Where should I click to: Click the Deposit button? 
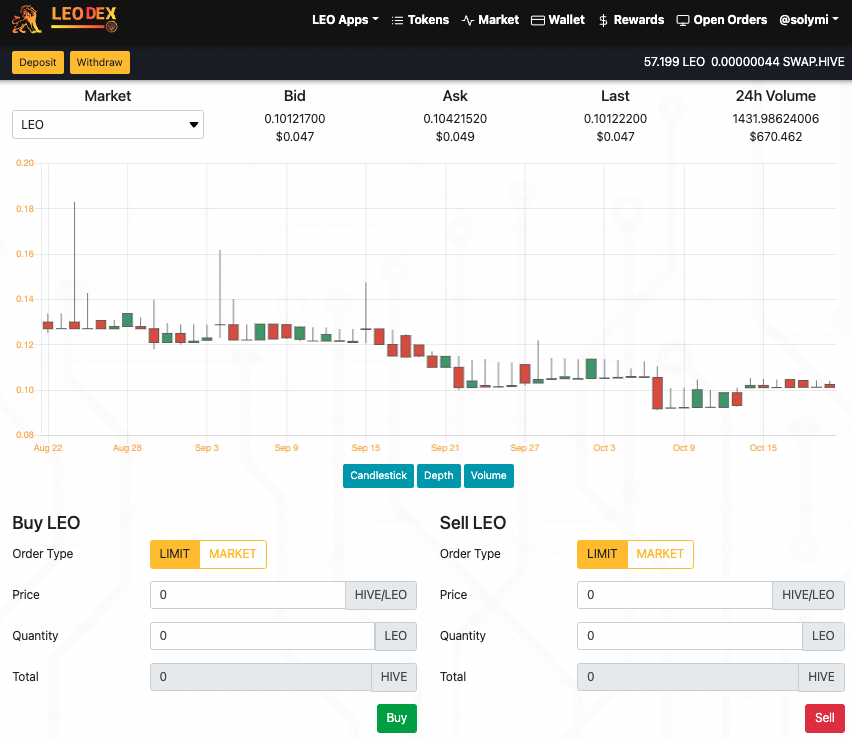38,62
